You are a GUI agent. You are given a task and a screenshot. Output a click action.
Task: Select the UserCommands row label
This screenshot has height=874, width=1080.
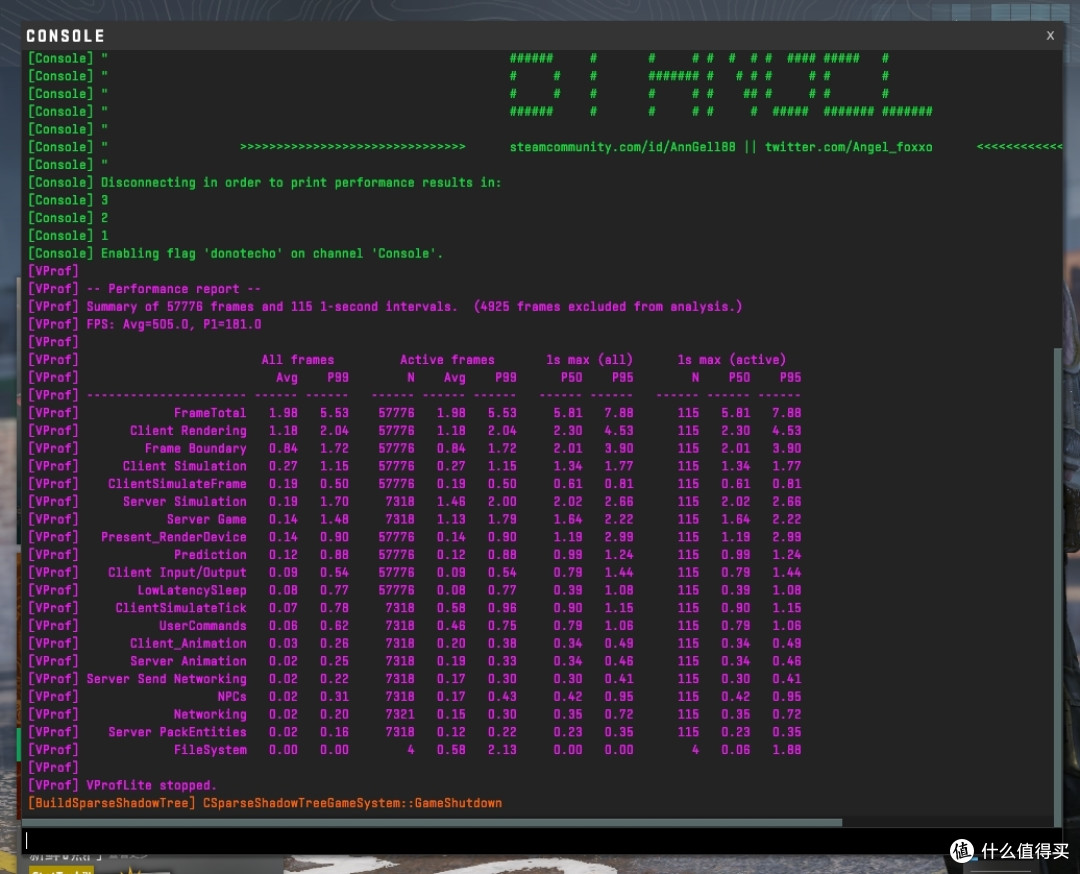pos(202,625)
